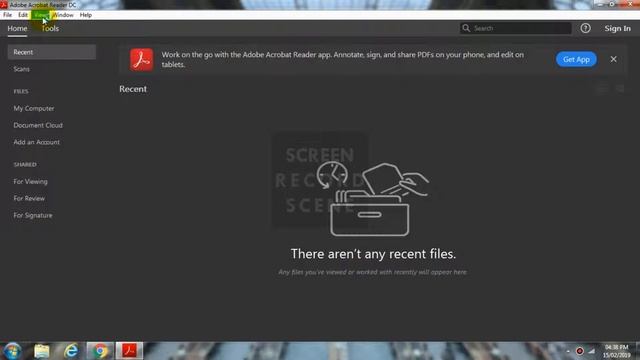Screen dimensions: 640x360
Task: Launch Google Chrome from the taskbar
Action: click(x=100, y=351)
